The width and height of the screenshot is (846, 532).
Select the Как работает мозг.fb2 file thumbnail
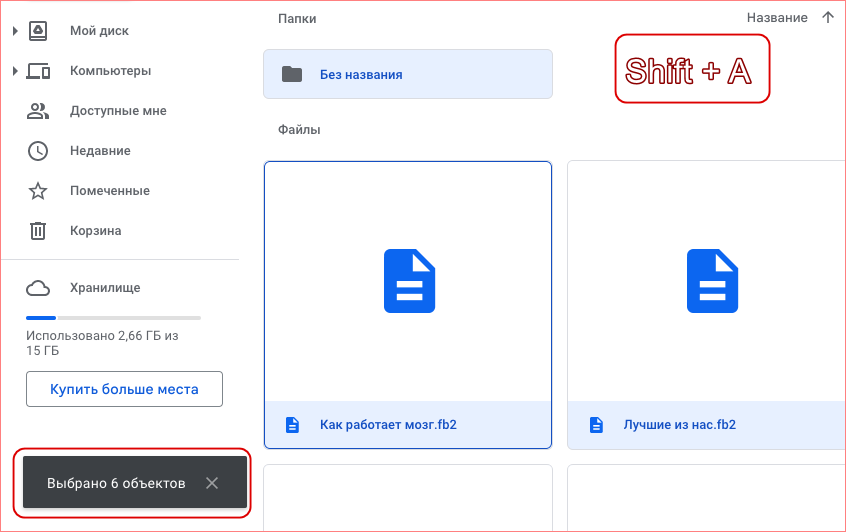[408, 282]
